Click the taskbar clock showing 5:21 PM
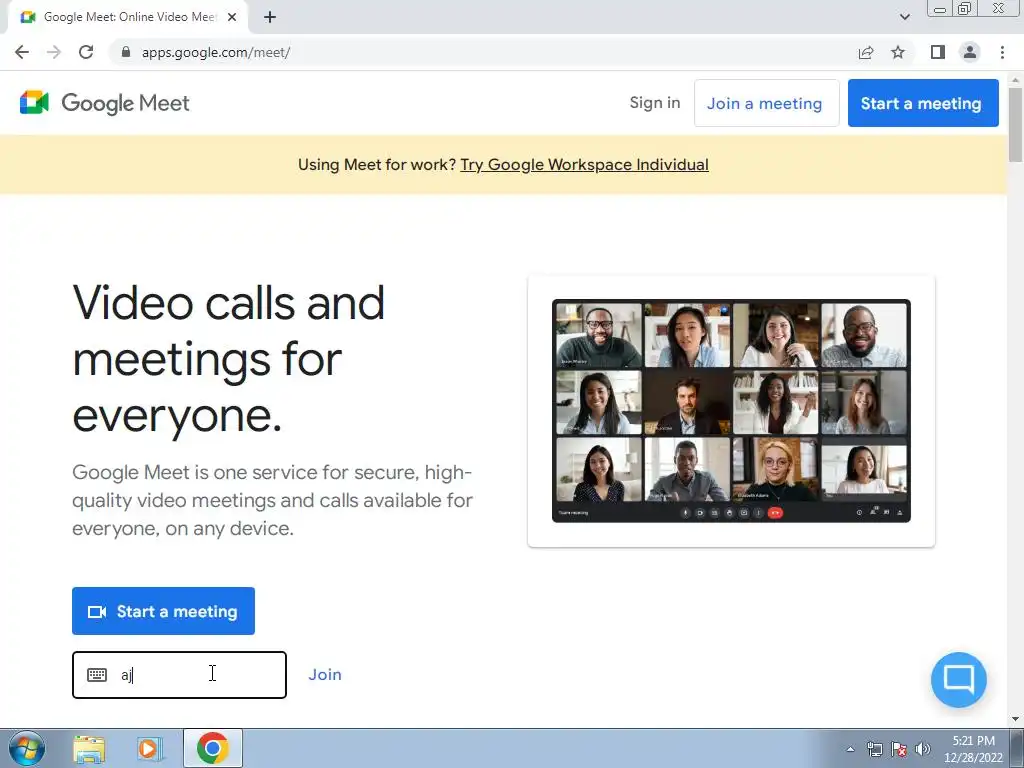This screenshot has width=1024, height=768. (x=973, y=748)
